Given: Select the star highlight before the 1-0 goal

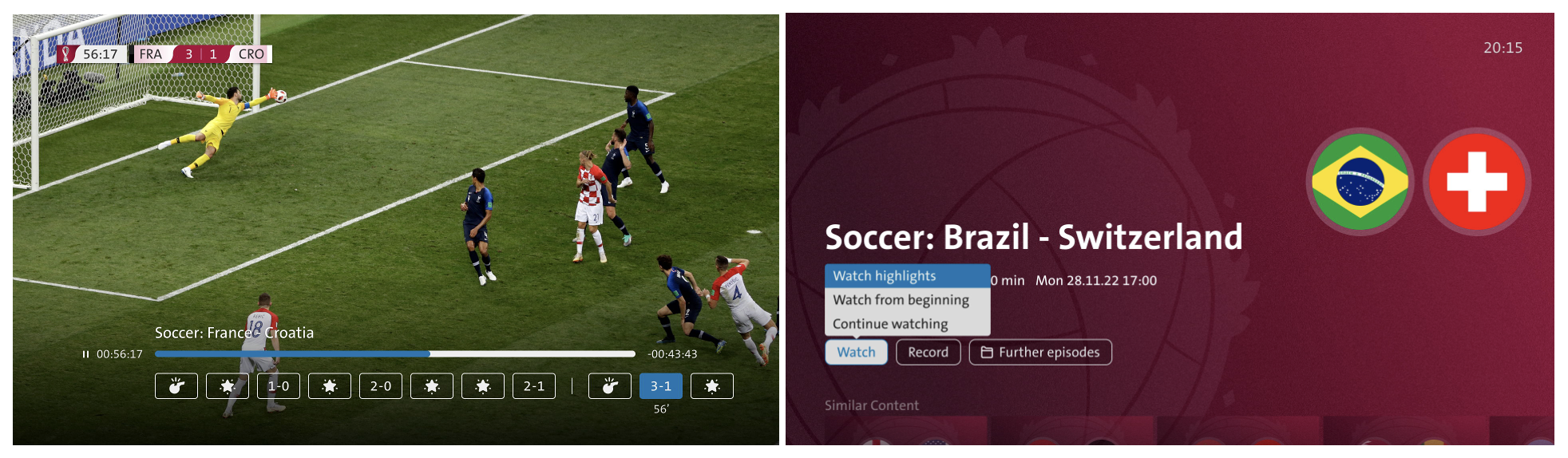Looking at the screenshot, I should 228,386.
